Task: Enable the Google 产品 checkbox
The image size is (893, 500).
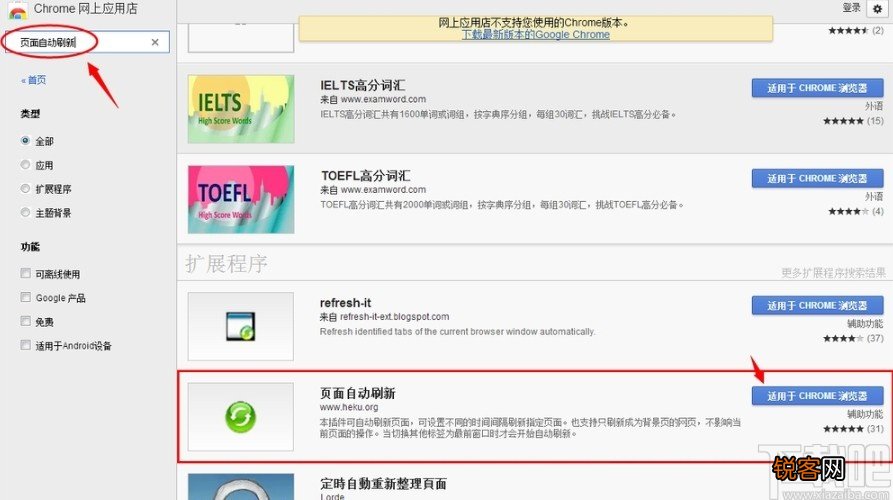Action: click(x=25, y=297)
